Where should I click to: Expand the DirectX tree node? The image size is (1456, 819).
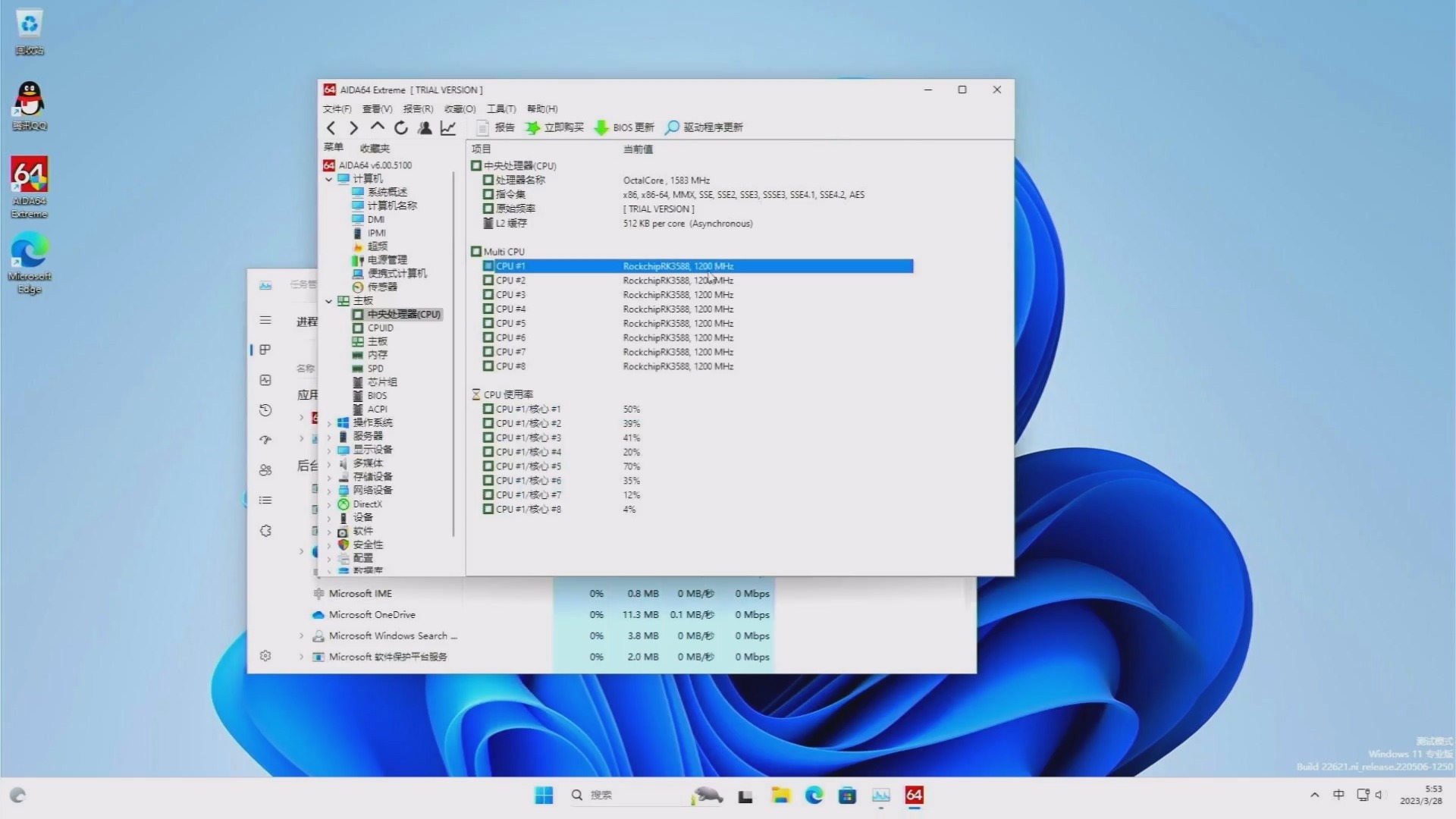tap(329, 505)
